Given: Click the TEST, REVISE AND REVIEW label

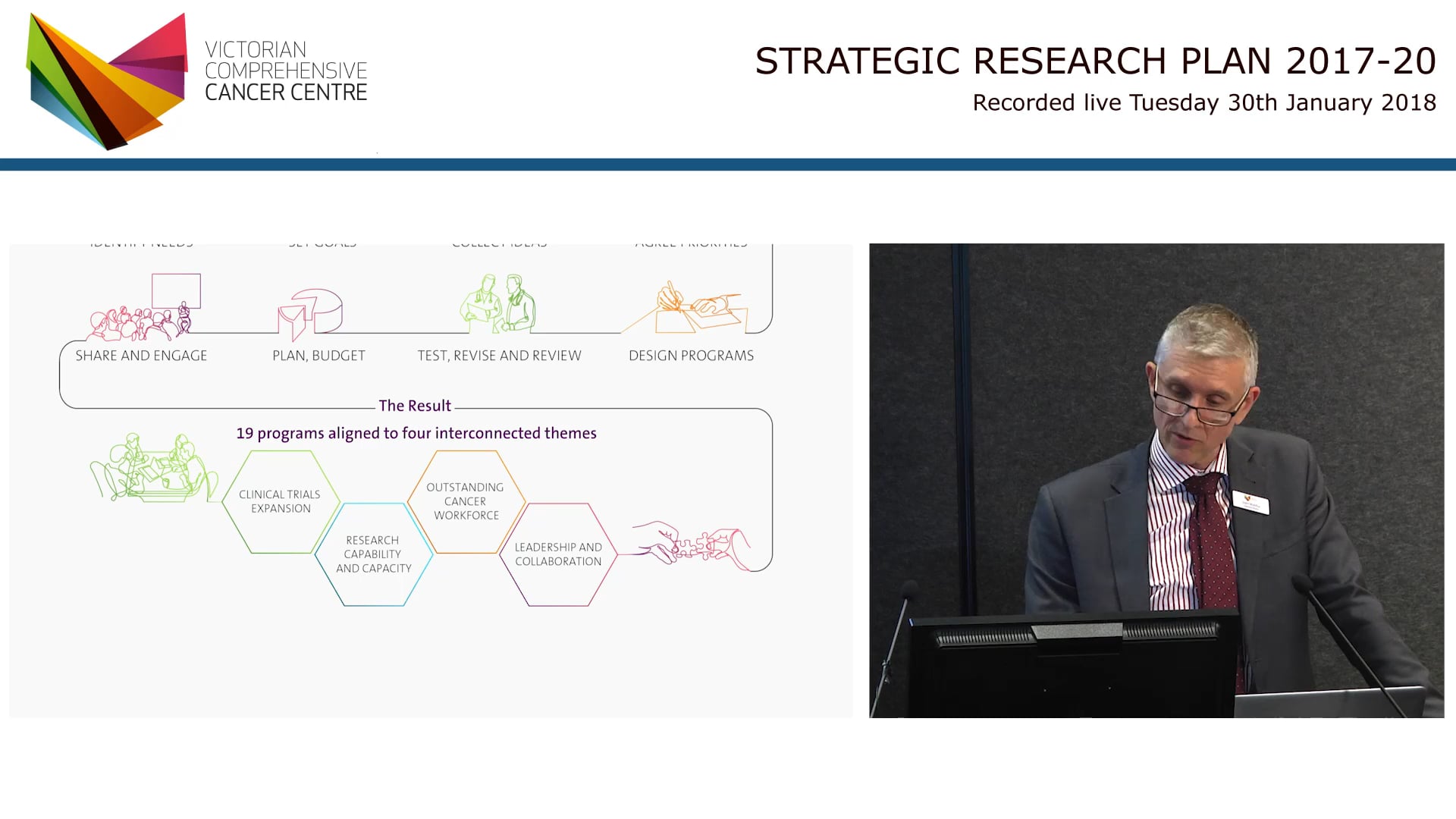Looking at the screenshot, I should coord(498,355).
